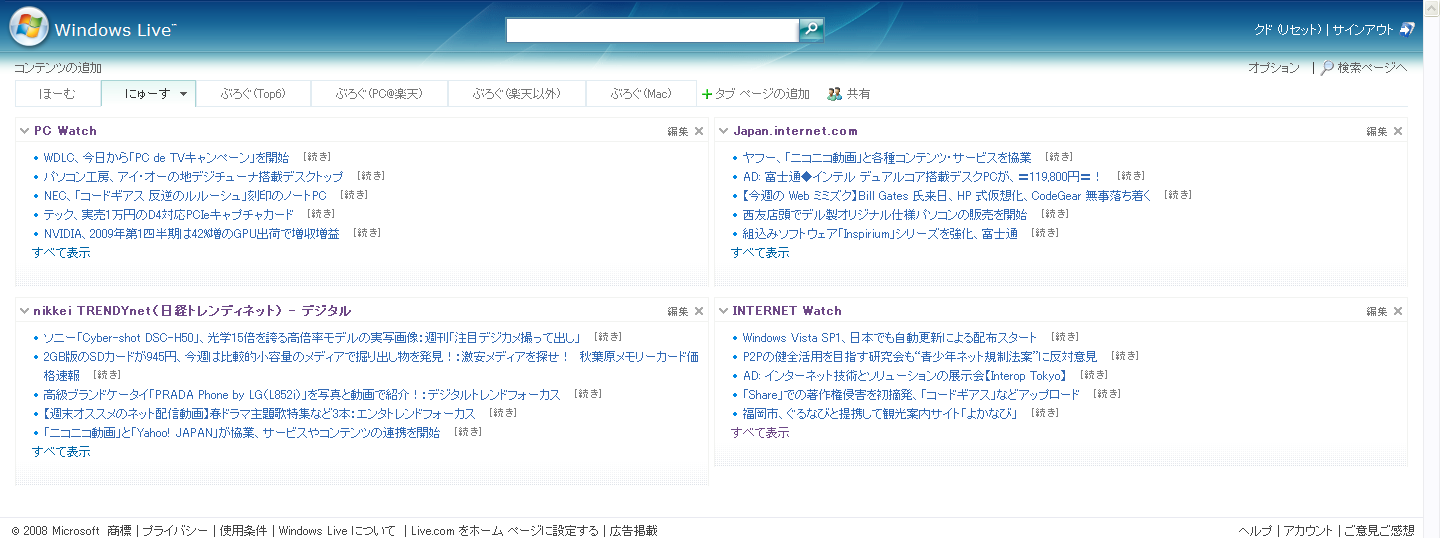The width and height of the screenshot is (1440, 538).
Task: Edit the Japan.internet.com module
Action: [1377, 131]
